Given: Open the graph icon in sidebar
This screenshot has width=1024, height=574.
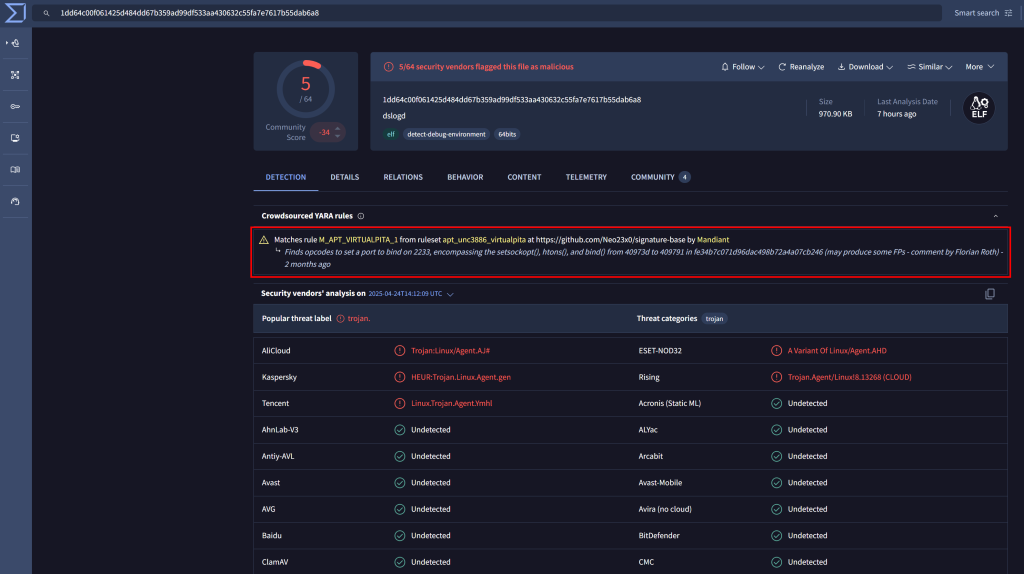Looking at the screenshot, I should (15, 75).
